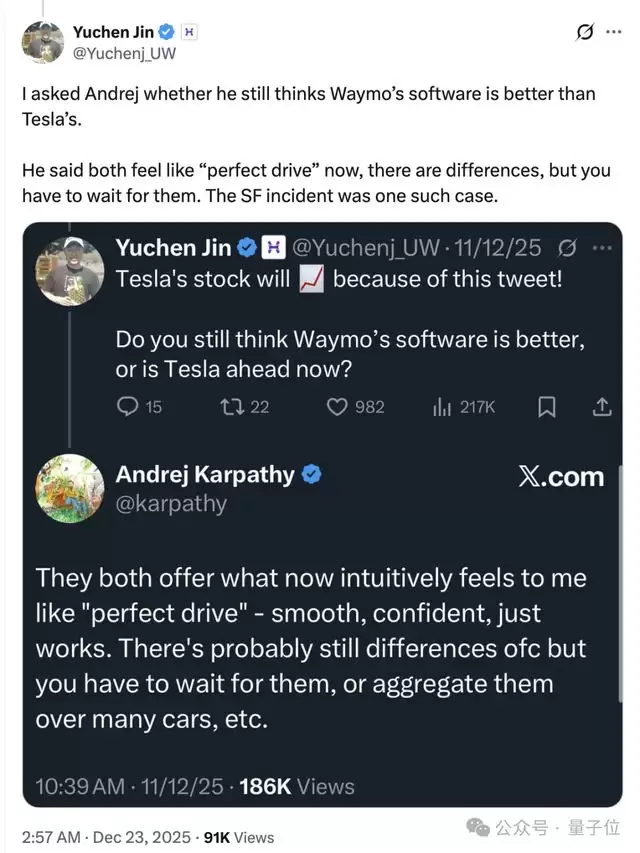
Task: Click the affiliation badge next to Yuchen Jin
Action: [x=189, y=33]
